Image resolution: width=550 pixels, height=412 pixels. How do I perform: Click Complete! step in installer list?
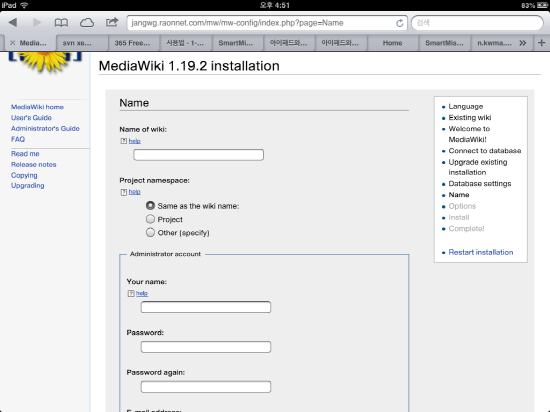(466, 229)
